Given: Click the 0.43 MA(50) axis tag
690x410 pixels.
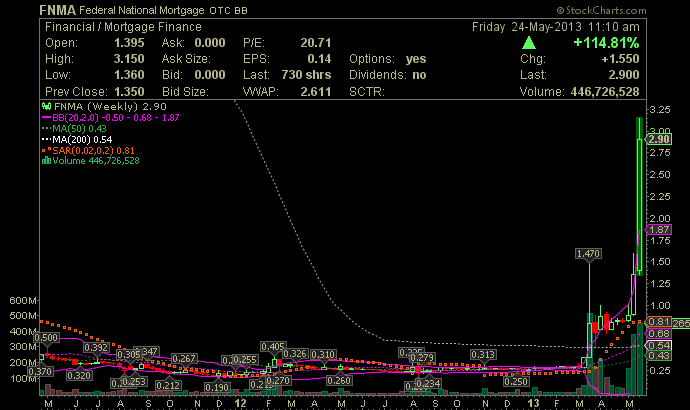Looking at the screenshot, I should coord(659,355).
